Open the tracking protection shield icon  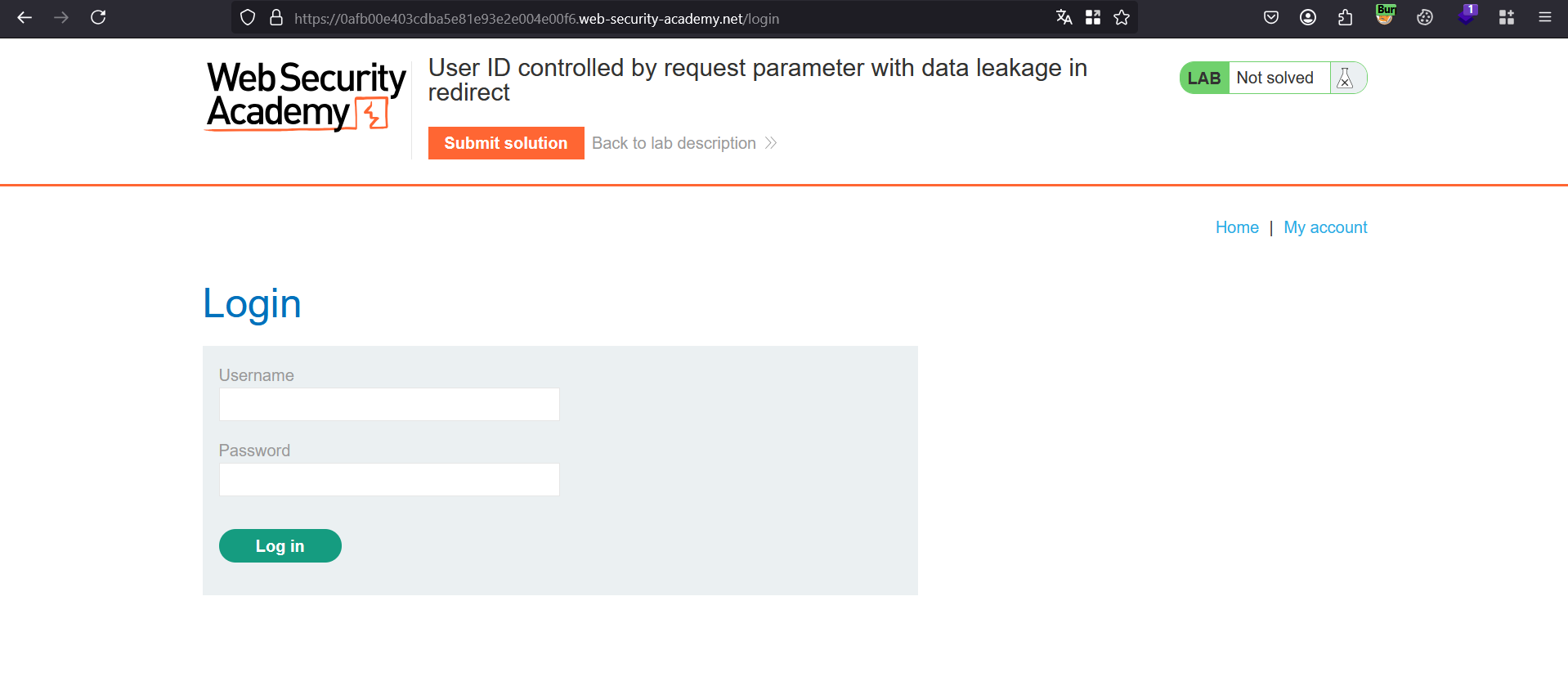(248, 18)
